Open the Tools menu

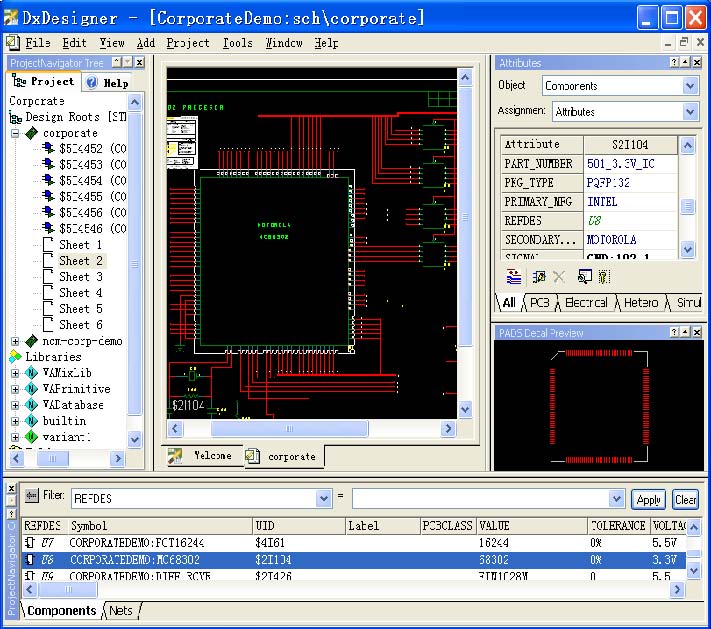237,43
